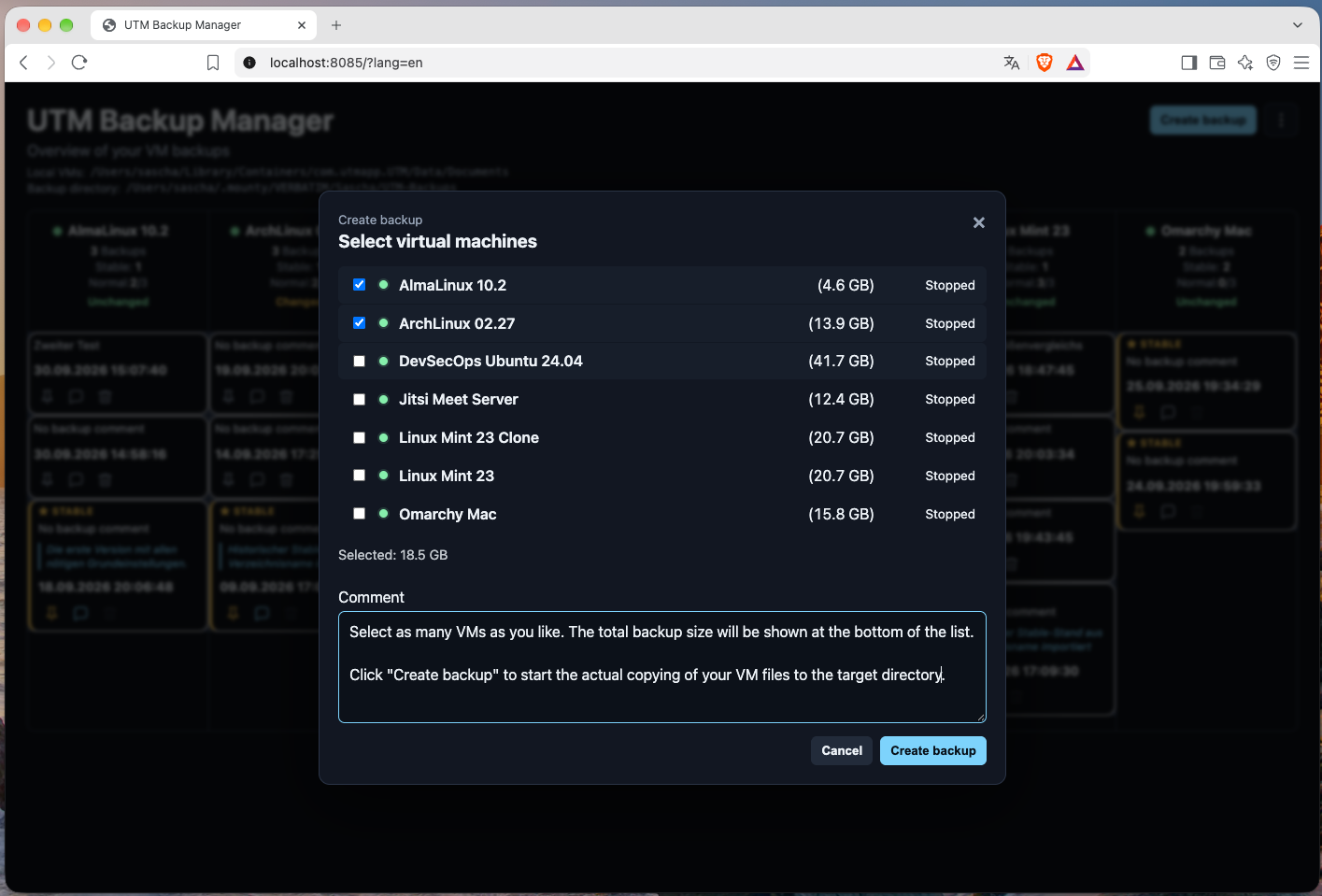
Task: Check the DevSecOps Ubuntu 24.04 checkbox
Action: point(359,362)
